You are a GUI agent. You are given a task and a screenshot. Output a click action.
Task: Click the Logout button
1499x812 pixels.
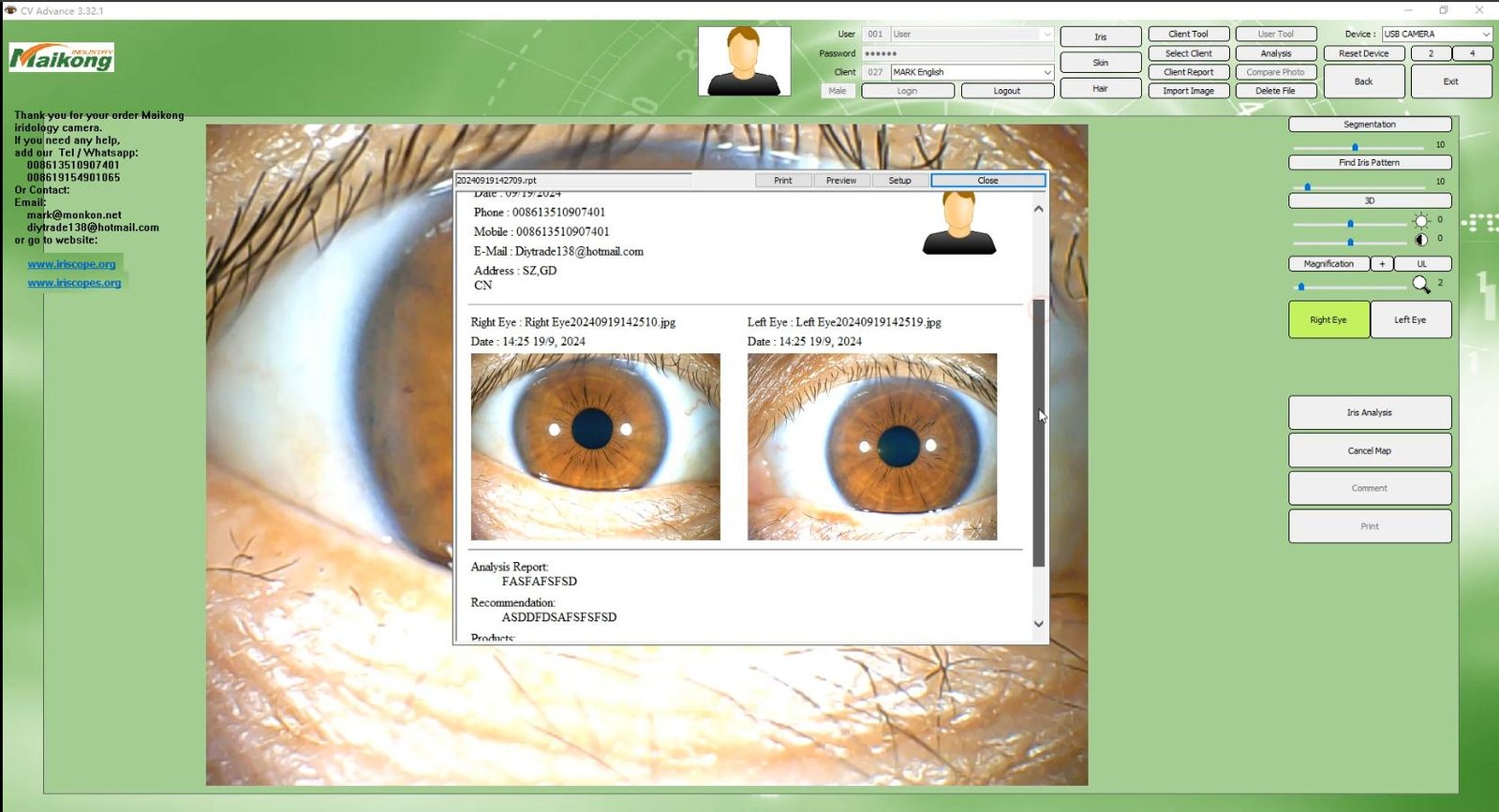[1007, 91]
